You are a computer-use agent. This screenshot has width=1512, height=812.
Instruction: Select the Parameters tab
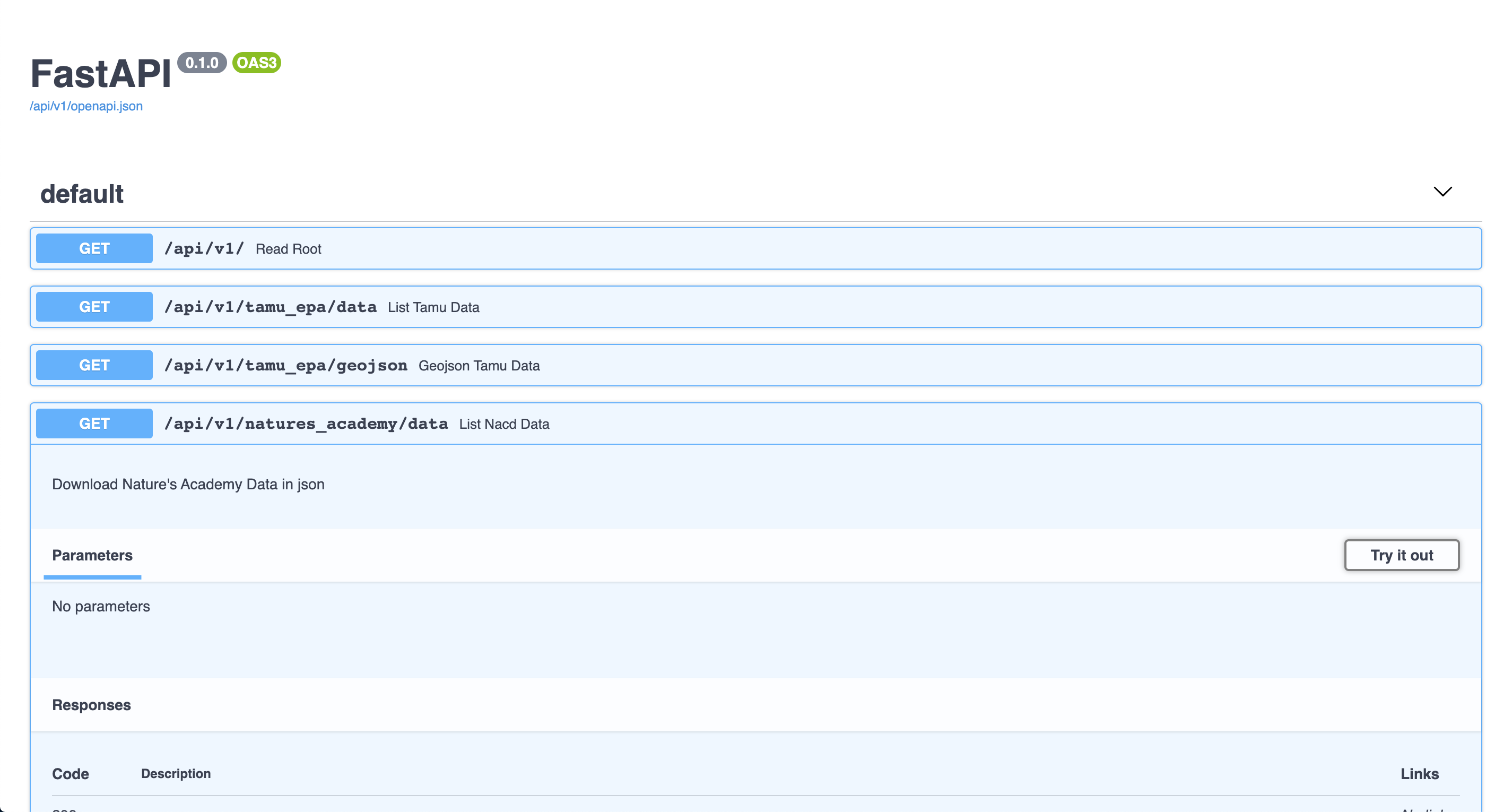(92, 556)
